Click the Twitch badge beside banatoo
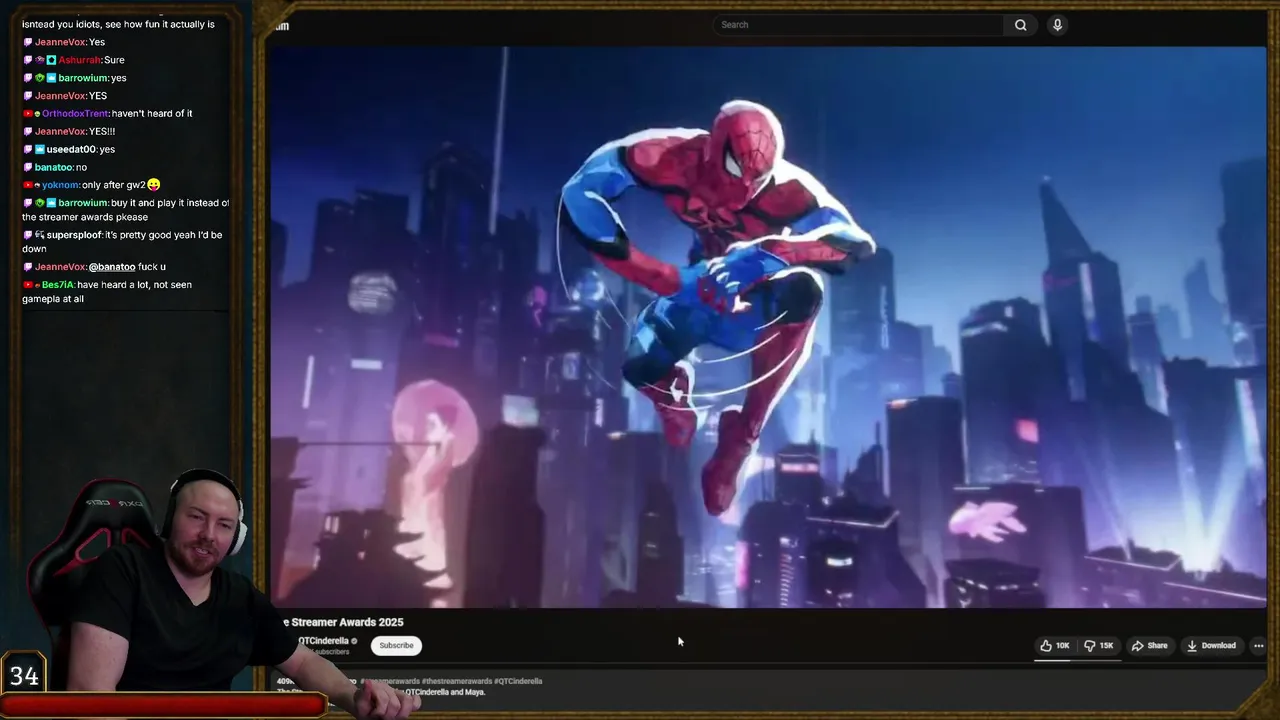Image resolution: width=1280 pixels, height=720 pixels. pyautogui.click(x=28, y=167)
